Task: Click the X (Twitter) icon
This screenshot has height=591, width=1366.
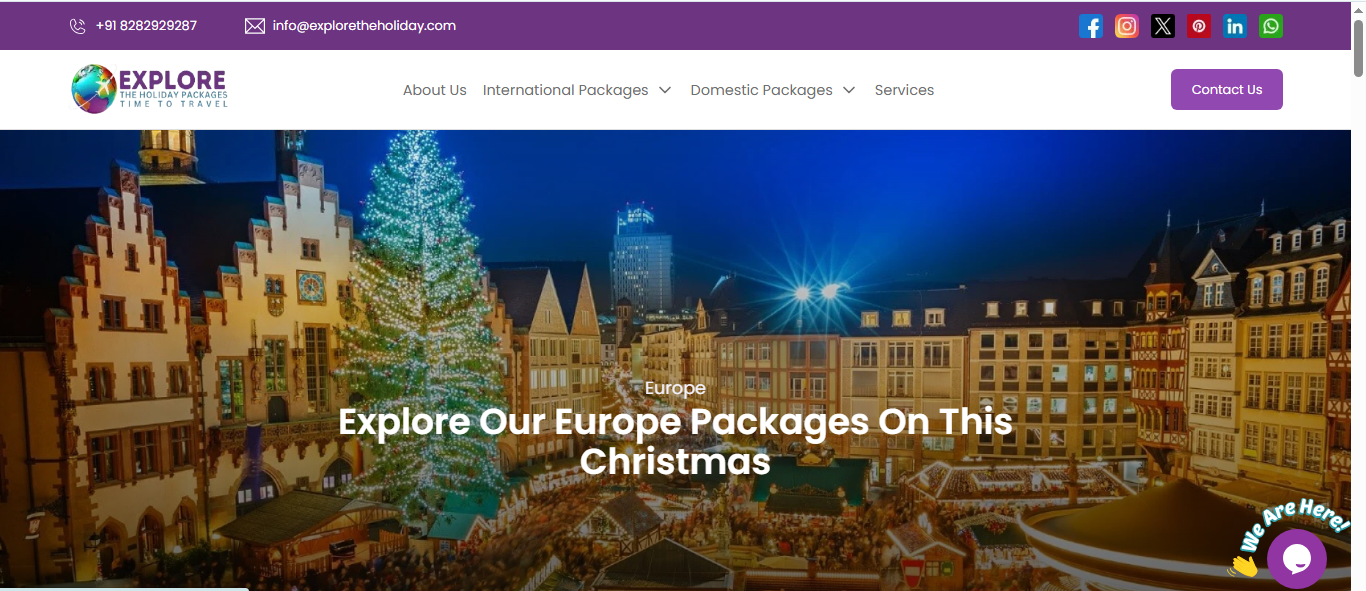Action: [x=1163, y=26]
